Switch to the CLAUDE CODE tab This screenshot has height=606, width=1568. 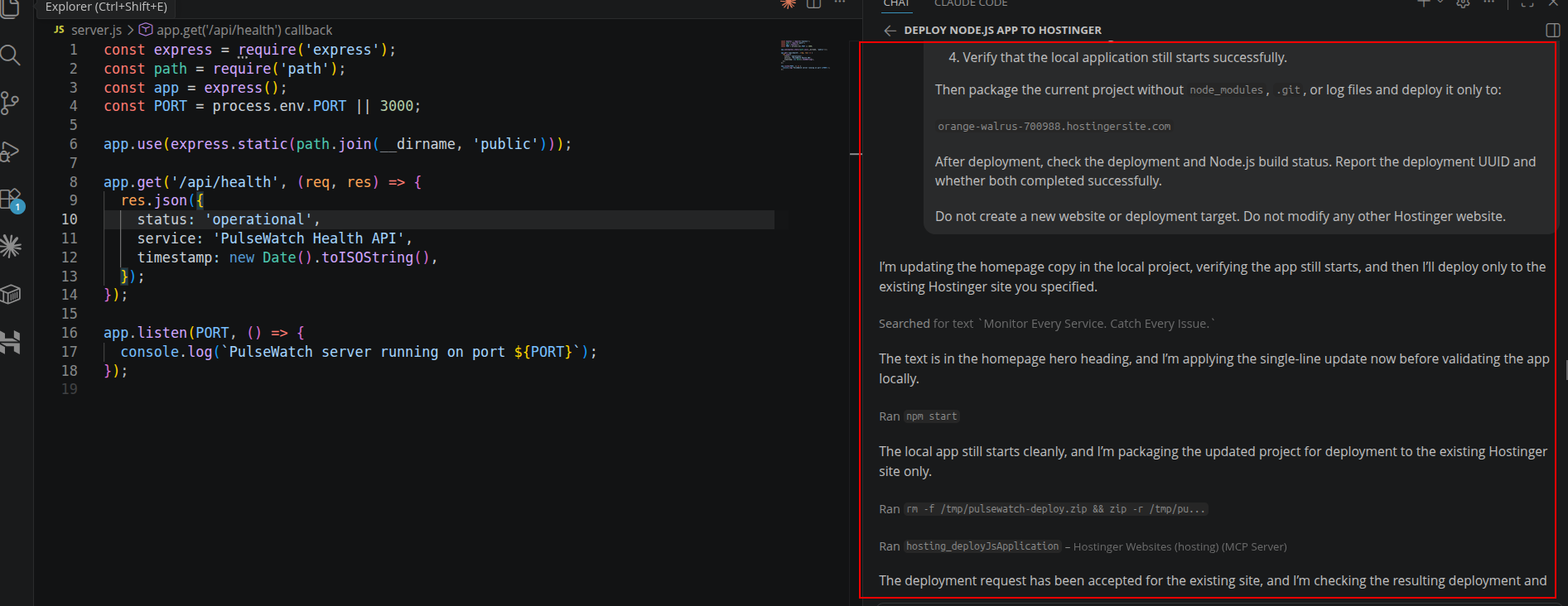971,4
